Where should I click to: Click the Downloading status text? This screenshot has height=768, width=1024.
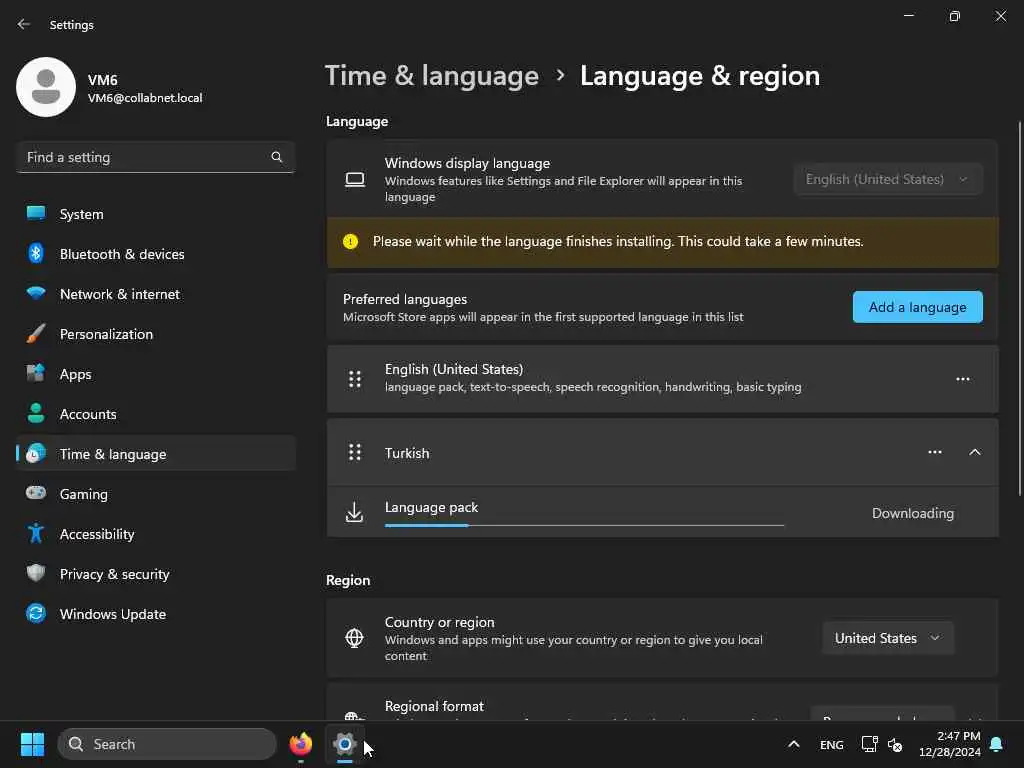click(x=912, y=513)
